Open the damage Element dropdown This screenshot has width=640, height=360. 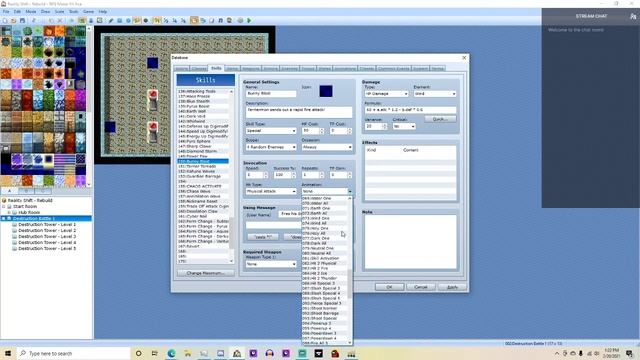(x=435, y=93)
